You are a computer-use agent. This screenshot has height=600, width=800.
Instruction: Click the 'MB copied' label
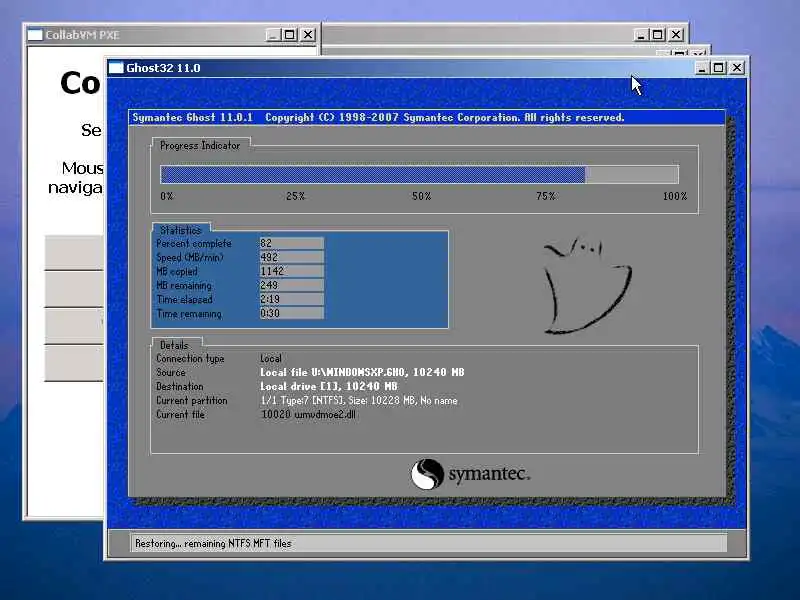pyautogui.click(x=177, y=271)
